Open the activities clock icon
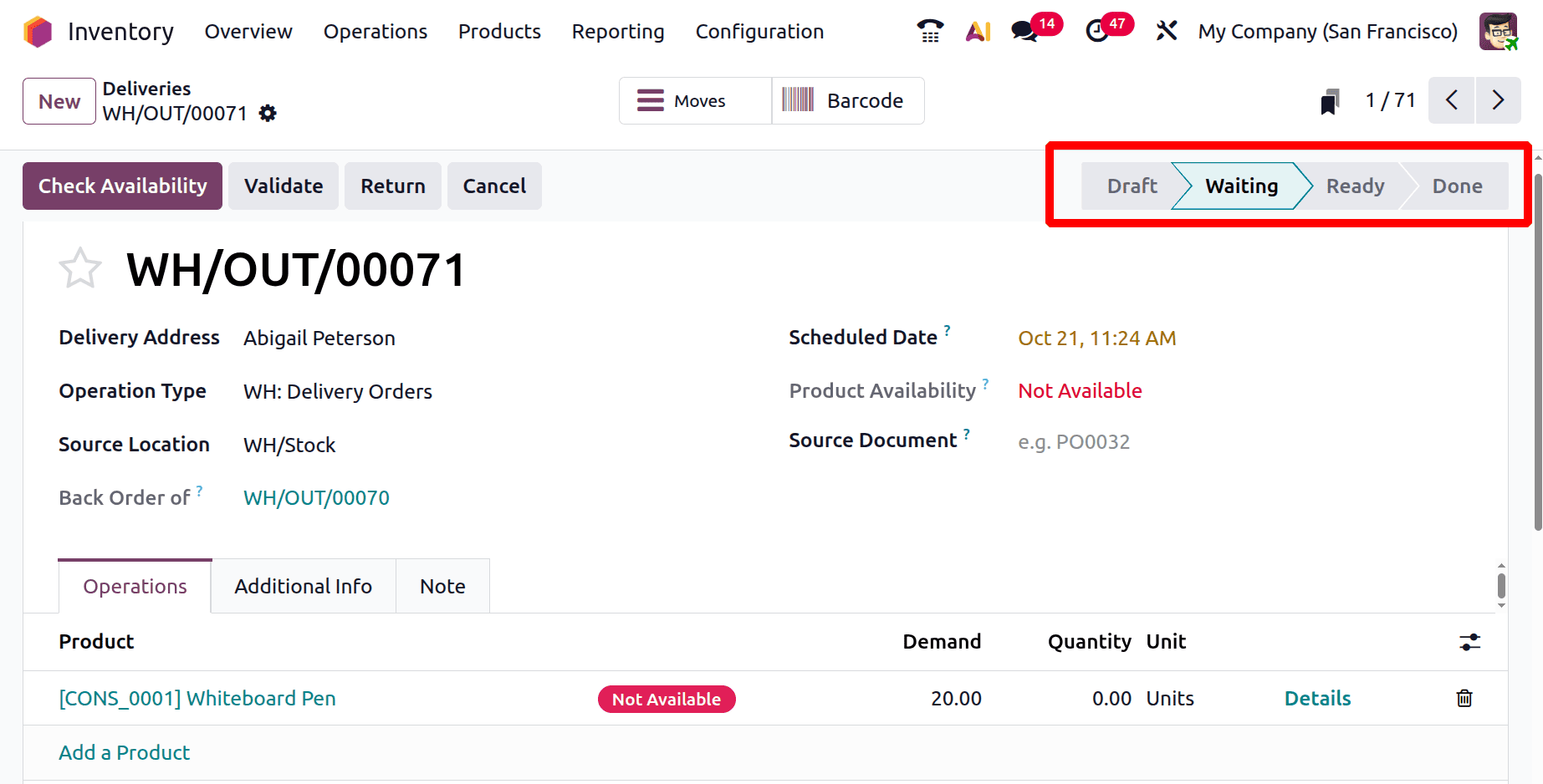The image size is (1543, 784). click(x=1096, y=32)
